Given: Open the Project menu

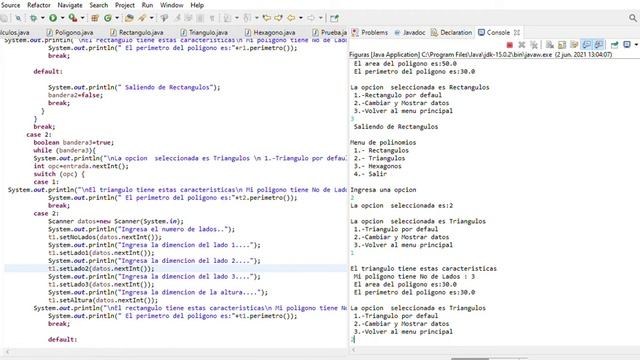Looking at the screenshot, I should (124, 5).
